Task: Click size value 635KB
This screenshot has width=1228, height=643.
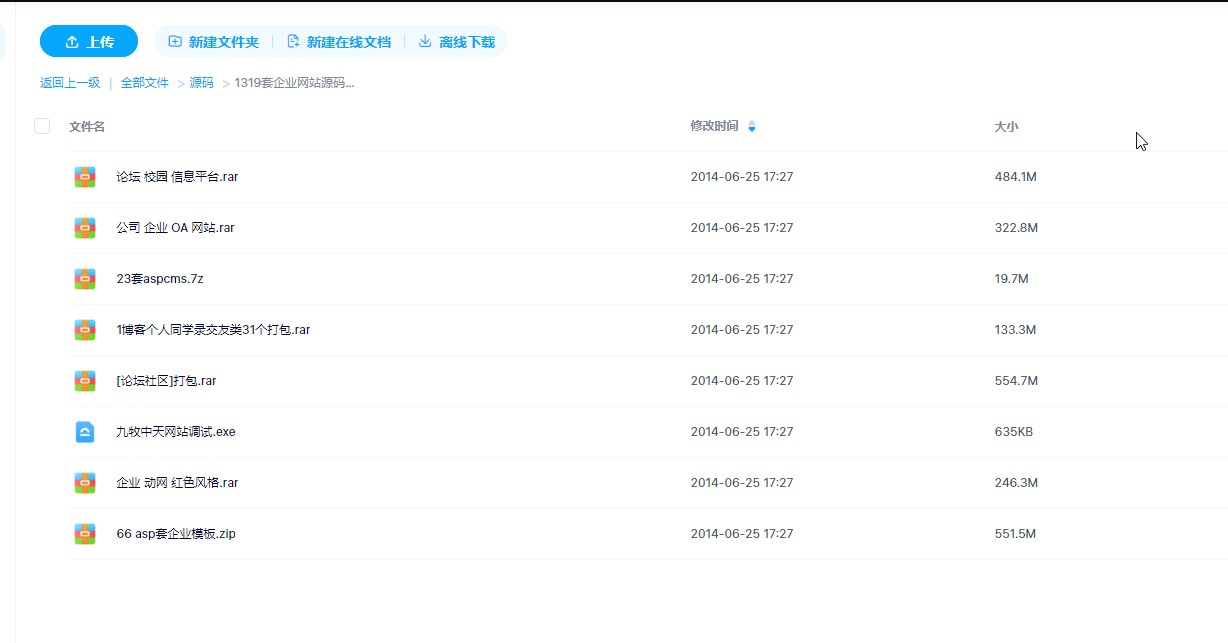Action: click(x=1013, y=432)
